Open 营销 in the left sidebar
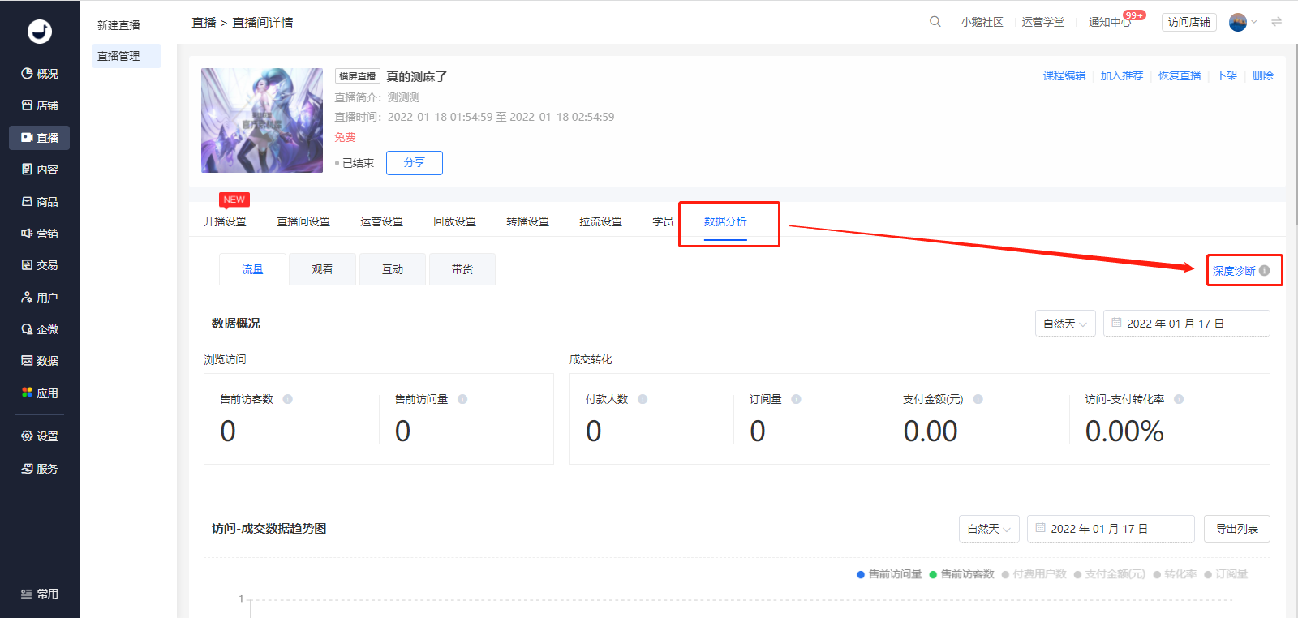This screenshot has width=1299, height=619. [40, 233]
